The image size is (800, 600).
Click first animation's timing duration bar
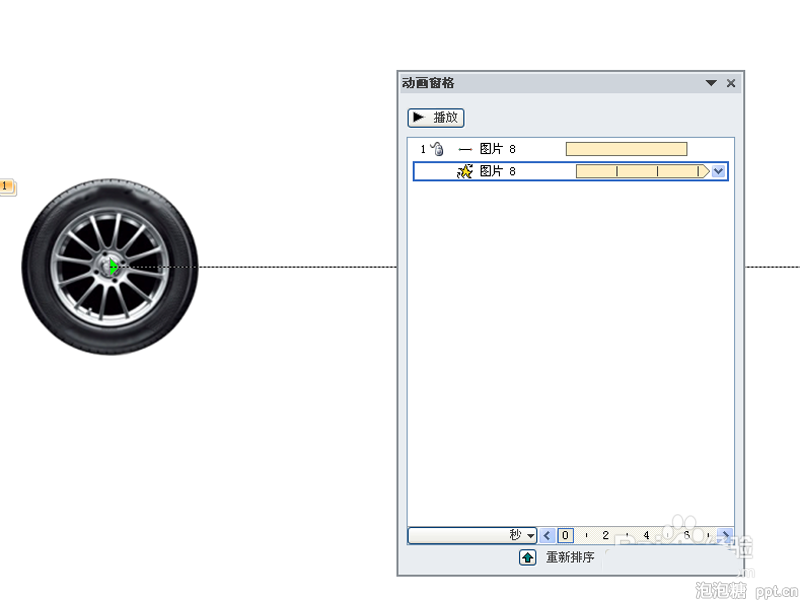coord(626,149)
